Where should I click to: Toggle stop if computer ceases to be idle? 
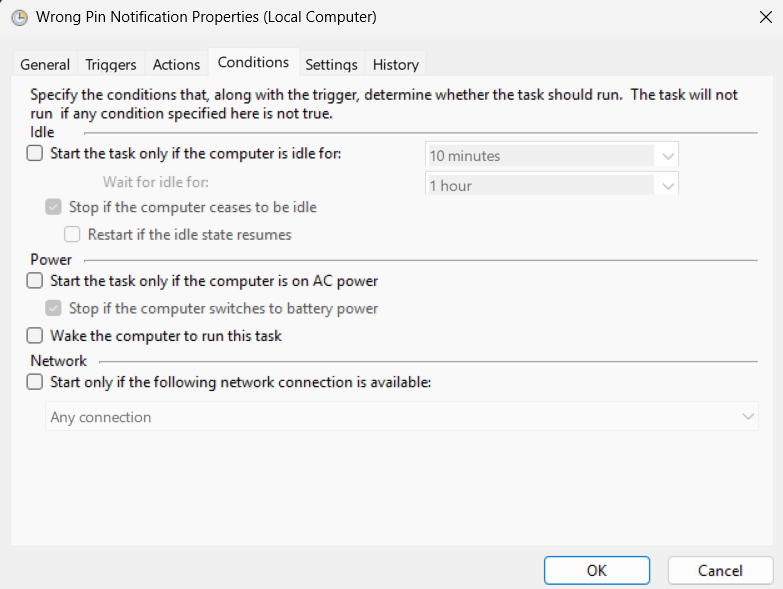(54, 208)
